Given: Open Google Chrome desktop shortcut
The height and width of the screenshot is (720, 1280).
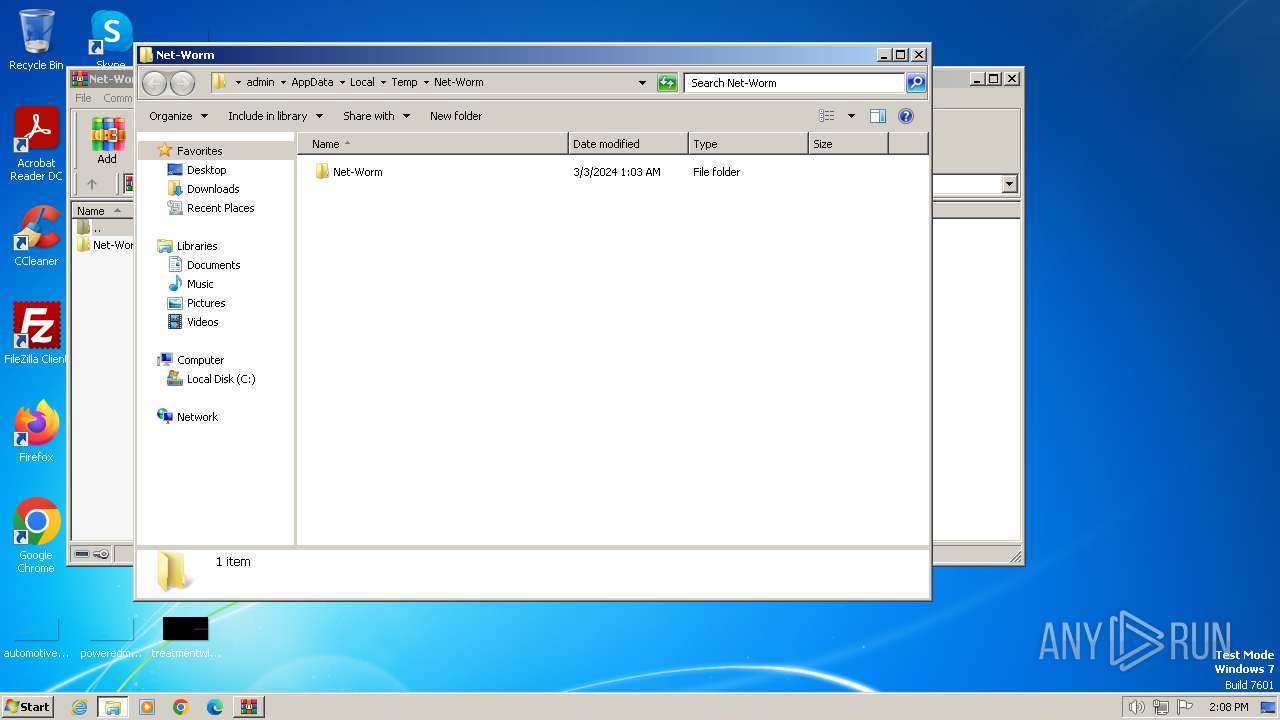Looking at the screenshot, I should click(x=36, y=535).
